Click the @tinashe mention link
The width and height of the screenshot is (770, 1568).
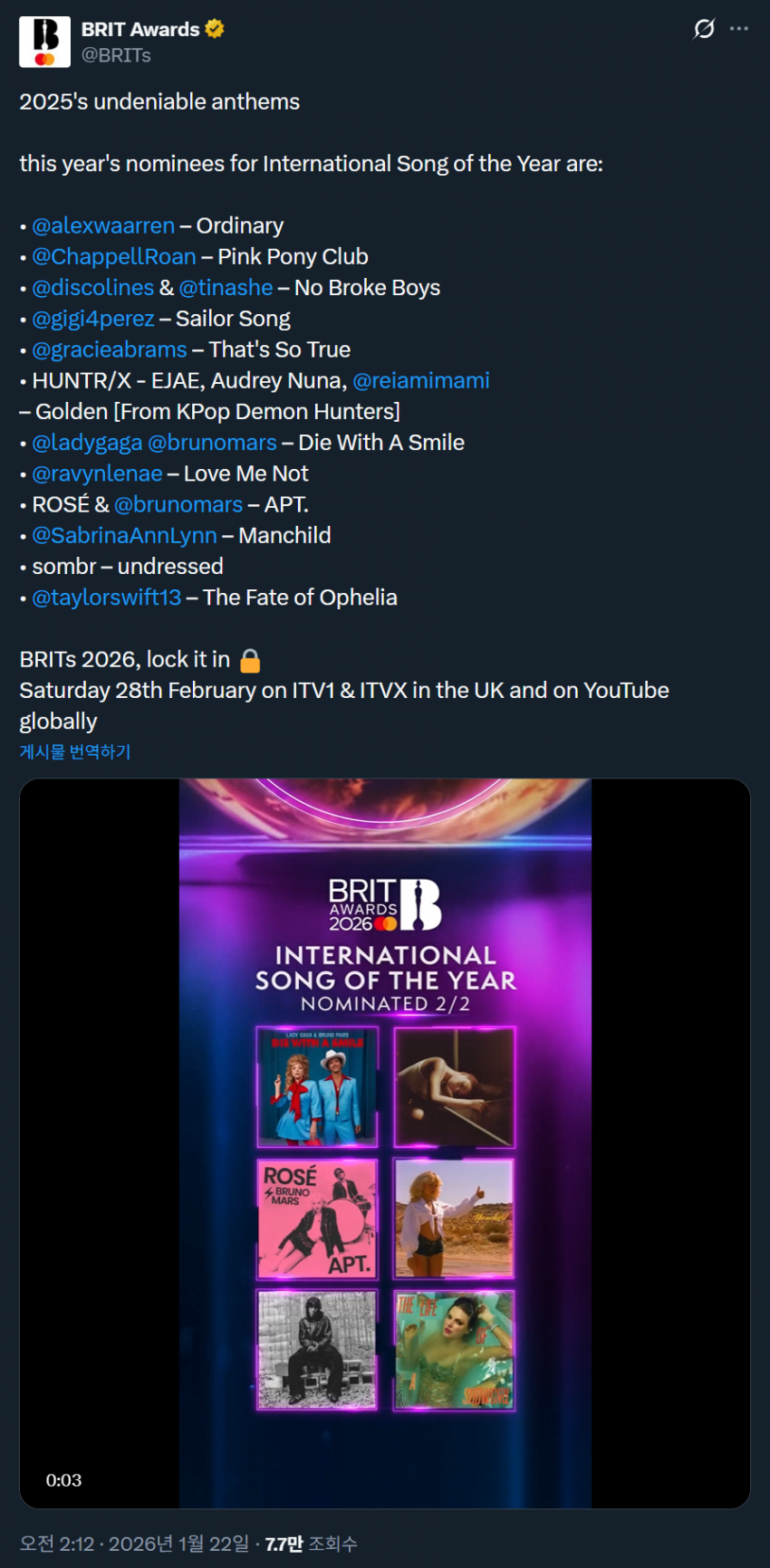coord(226,288)
